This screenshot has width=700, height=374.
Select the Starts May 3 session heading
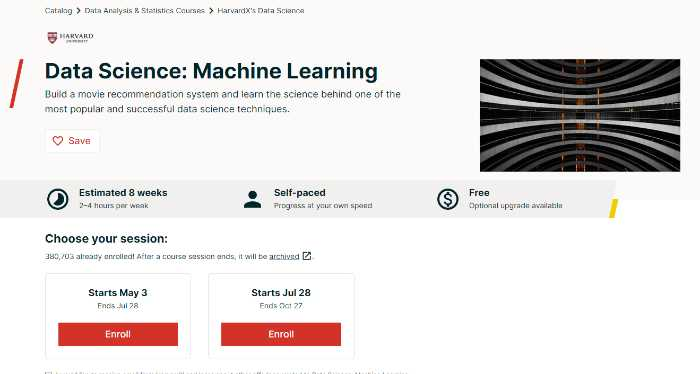(118, 293)
